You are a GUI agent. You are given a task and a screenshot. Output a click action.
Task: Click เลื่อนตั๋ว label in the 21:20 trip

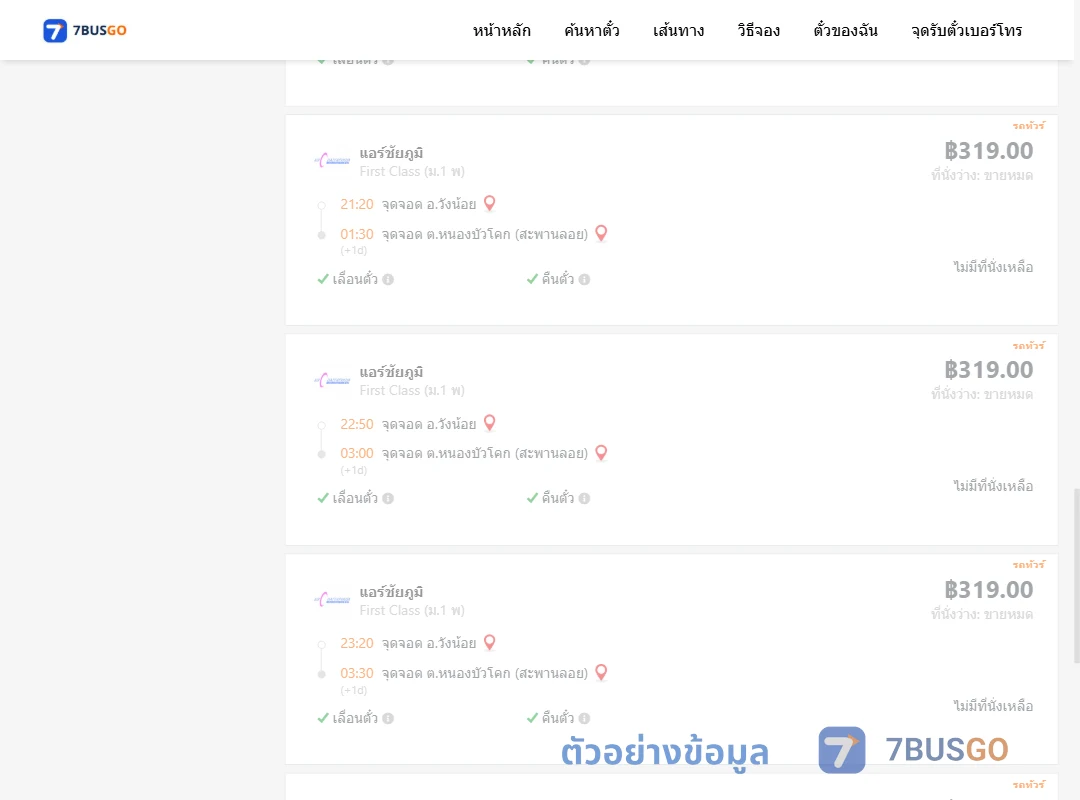click(x=355, y=278)
